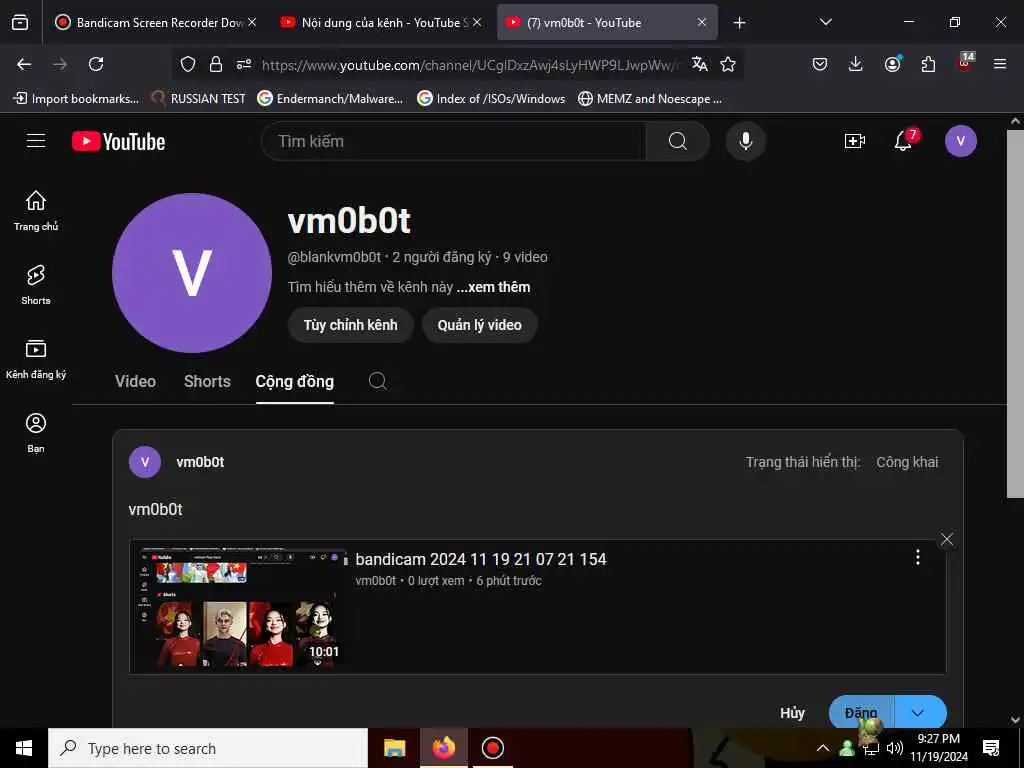Click the translate page icon
The width and height of the screenshot is (1024, 768).
(699, 64)
